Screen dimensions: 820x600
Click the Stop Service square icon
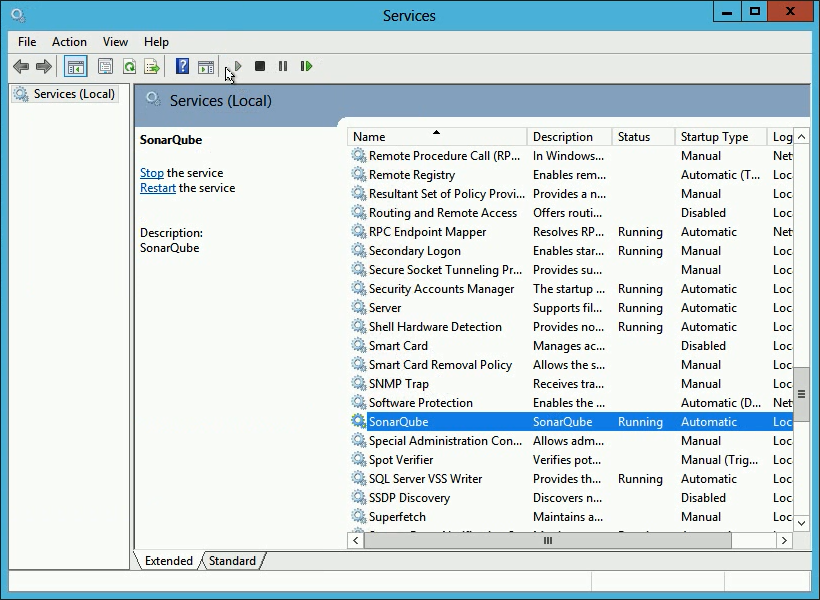pyautogui.click(x=260, y=66)
